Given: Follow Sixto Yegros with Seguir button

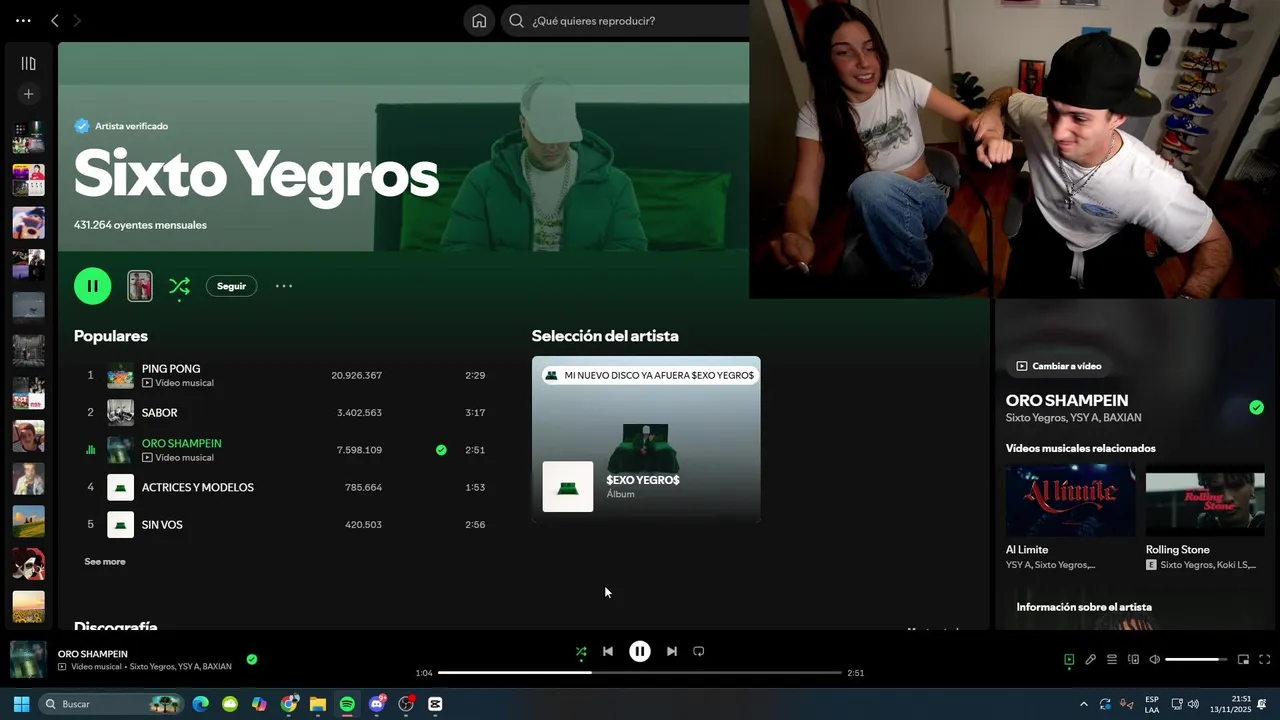Looking at the screenshot, I should 231,286.
